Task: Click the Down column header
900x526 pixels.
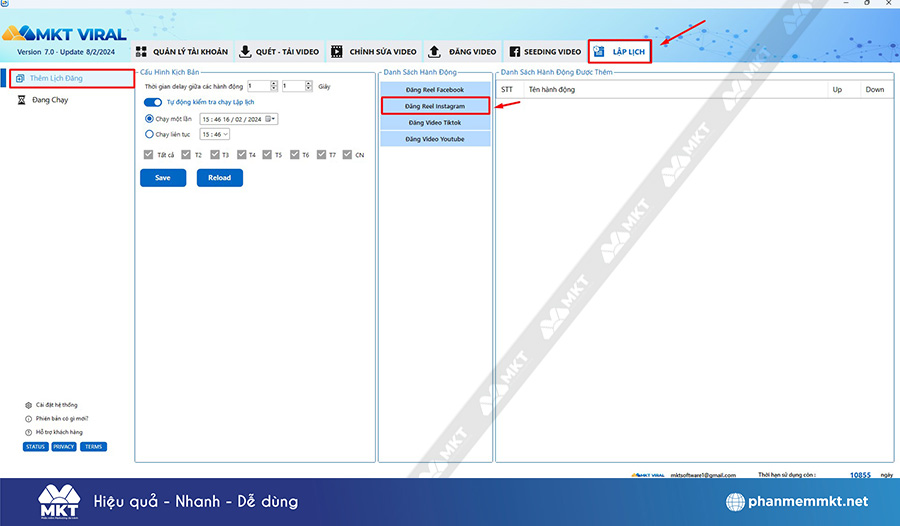Action: (x=875, y=90)
